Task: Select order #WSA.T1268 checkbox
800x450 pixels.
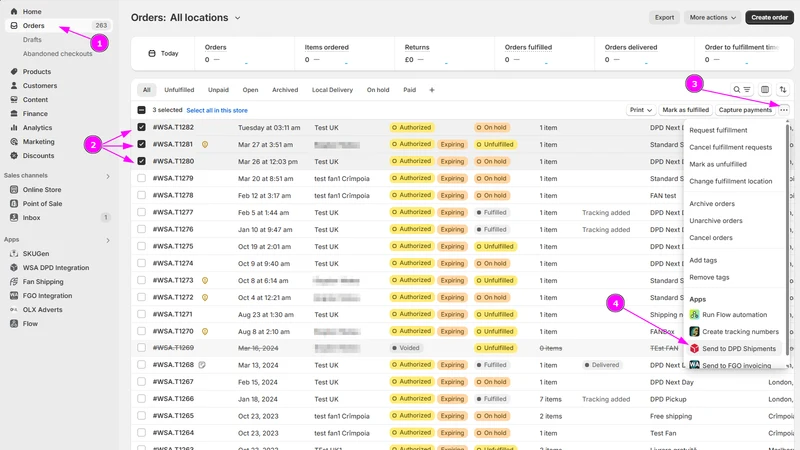Action: [141, 365]
